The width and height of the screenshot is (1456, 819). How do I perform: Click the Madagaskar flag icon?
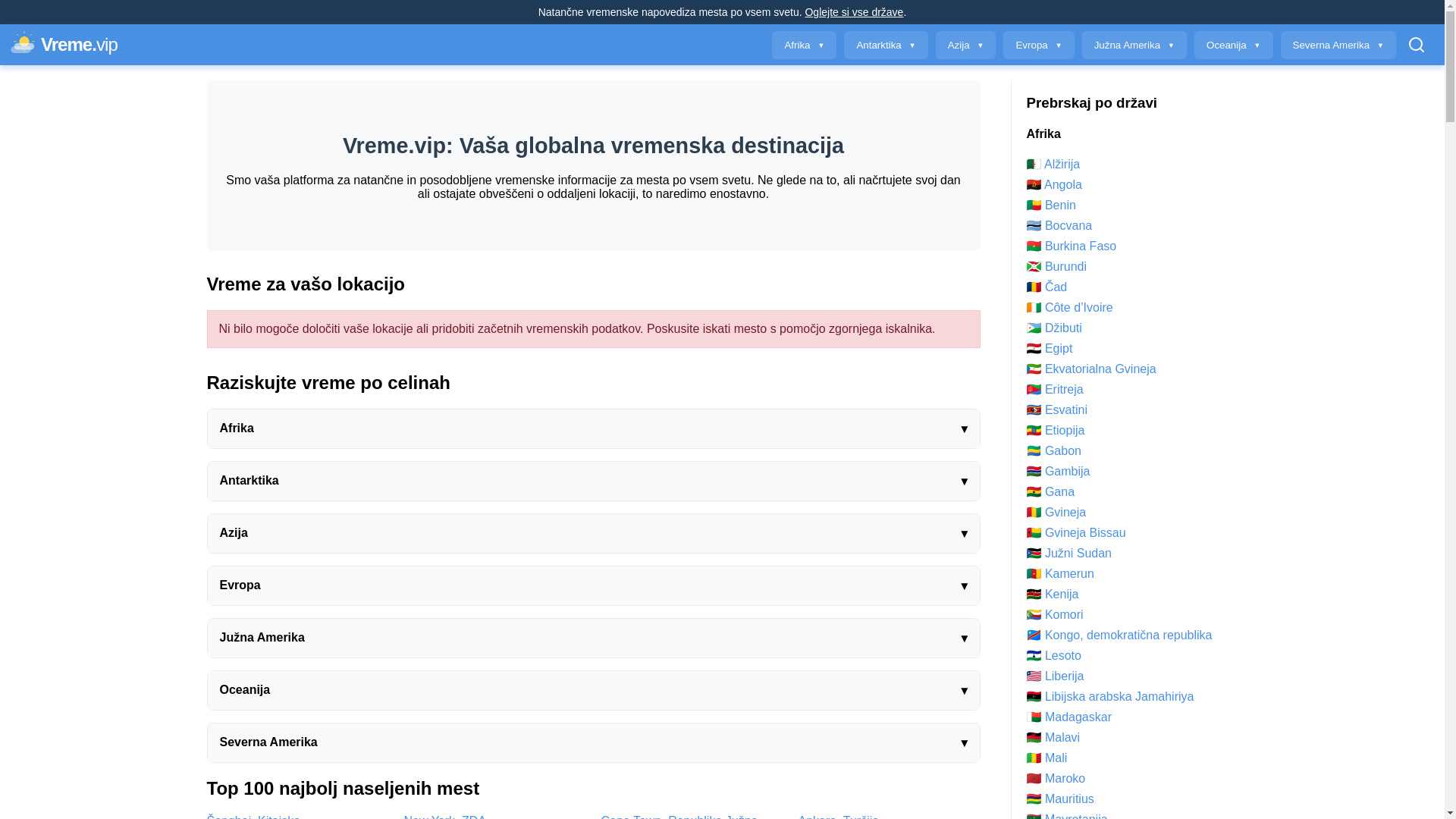[x=1034, y=717]
